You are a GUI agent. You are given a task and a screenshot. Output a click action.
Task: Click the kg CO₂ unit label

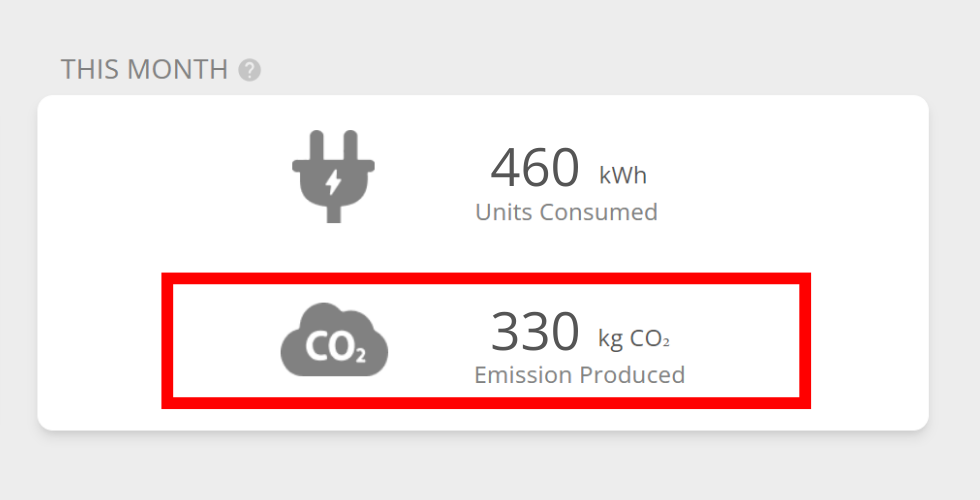633,340
